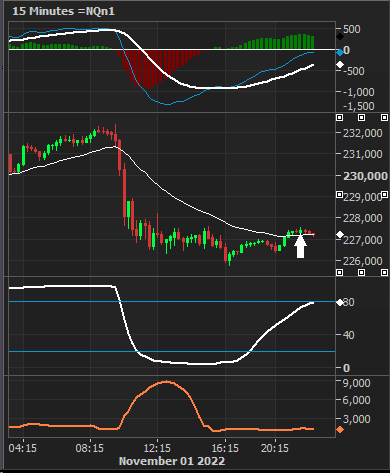Click the bottom-right handle of price axis selection
The width and height of the screenshot is (390, 473).
(384, 272)
